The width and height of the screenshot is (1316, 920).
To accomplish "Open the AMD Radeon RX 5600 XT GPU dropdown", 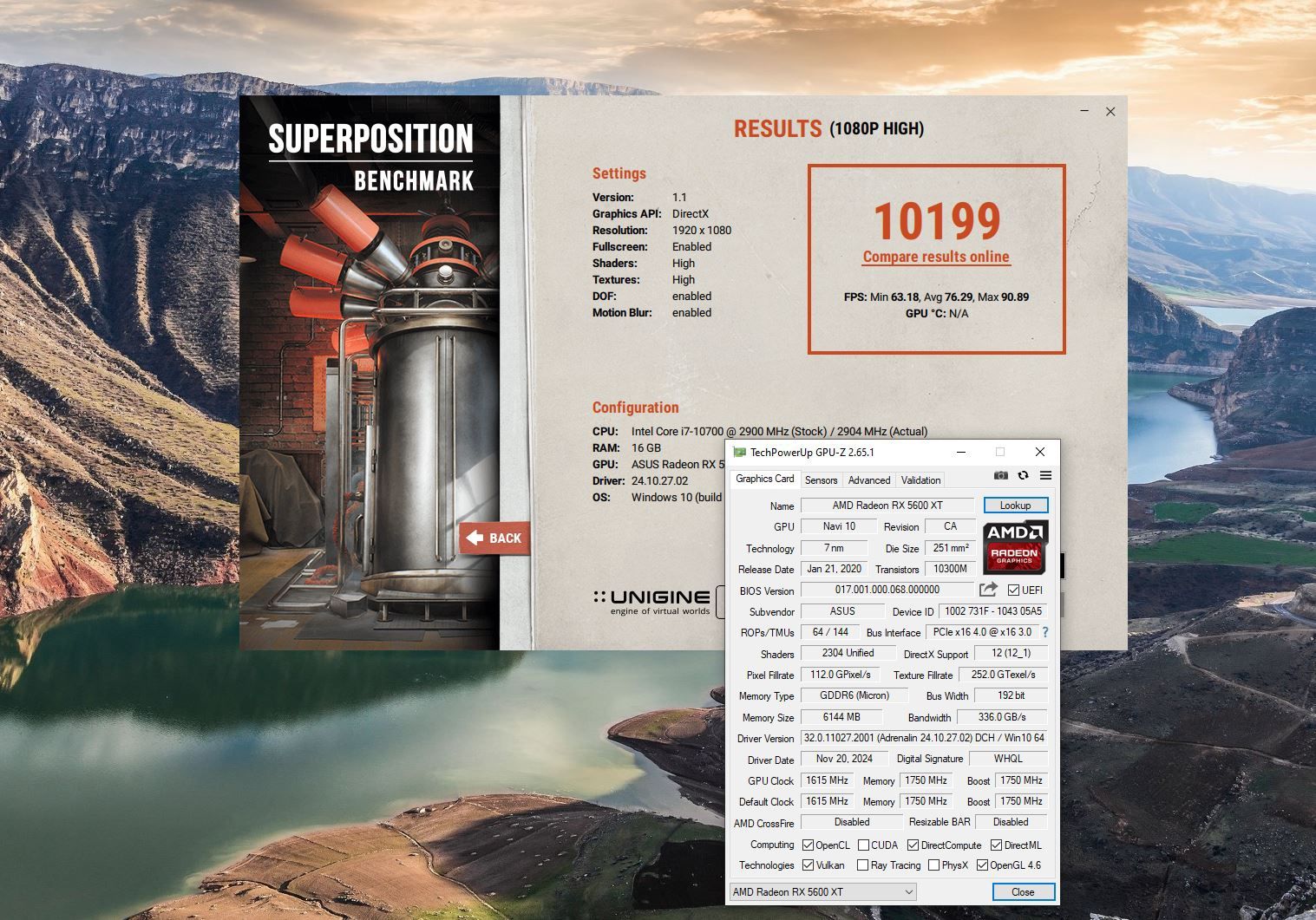I will pyautogui.click(x=823, y=891).
